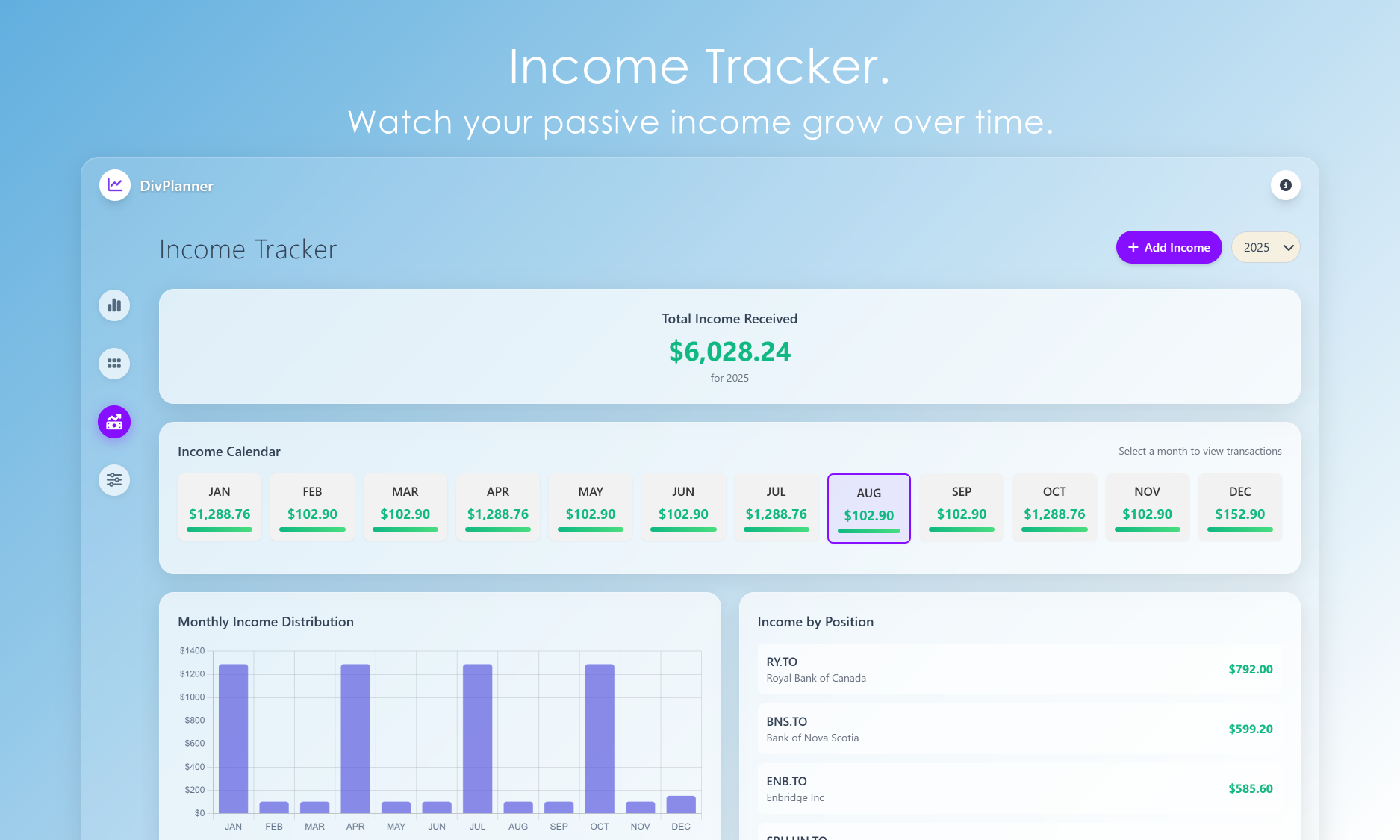
Task: Select MAY in the Income Calendar
Action: (591, 507)
